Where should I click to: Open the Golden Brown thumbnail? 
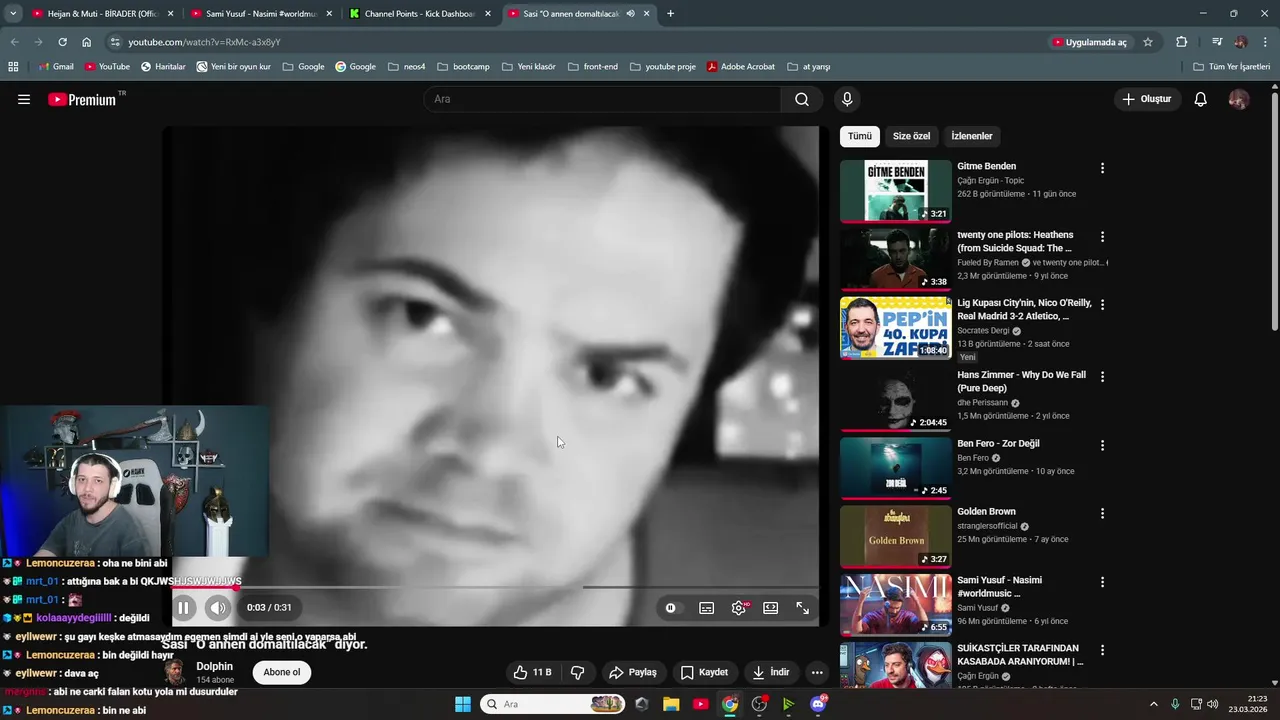point(896,536)
